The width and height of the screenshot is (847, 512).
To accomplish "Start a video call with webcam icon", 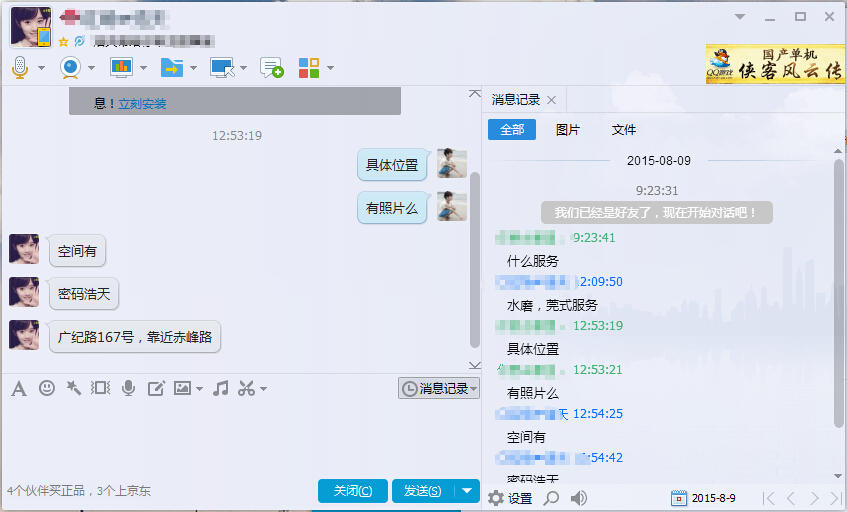I will pyautogui.click(x=70, y=68).
